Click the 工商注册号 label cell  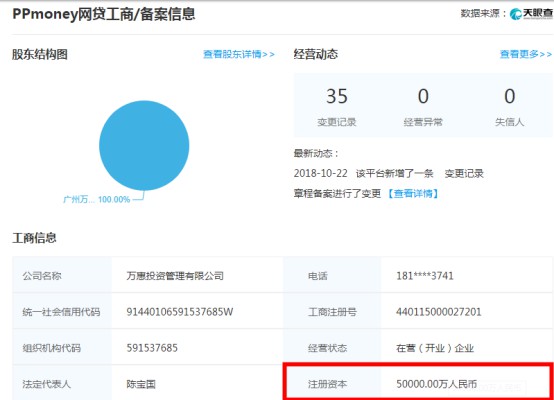(x=332, y=312)
